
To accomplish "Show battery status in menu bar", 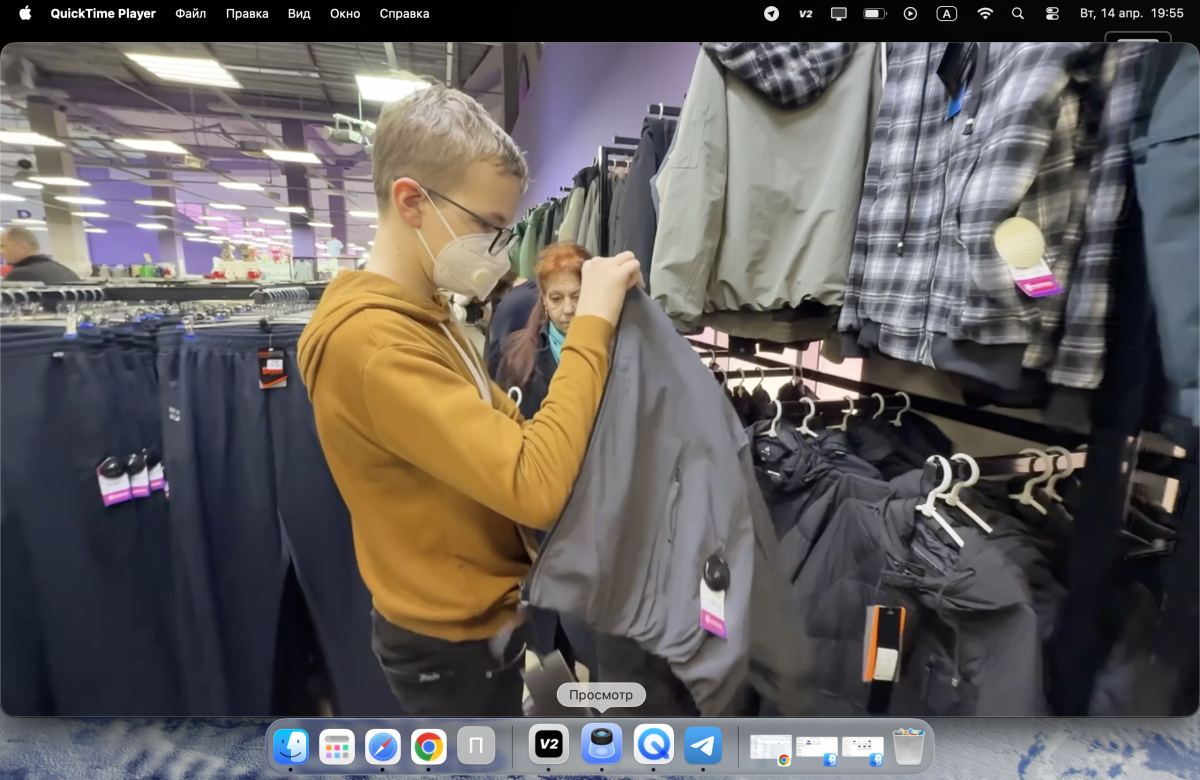I will pyautogui.click(x=875, y=14).
